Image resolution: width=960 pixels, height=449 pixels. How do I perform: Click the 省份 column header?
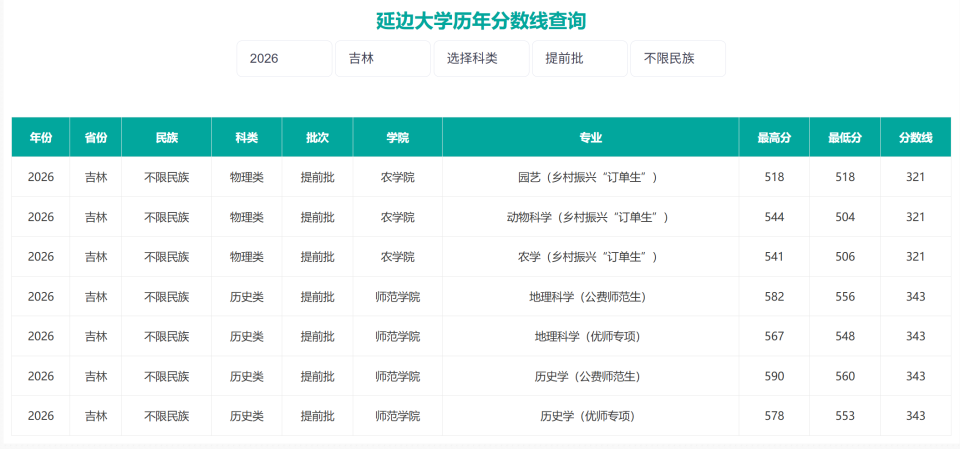(x=96, y=137)
